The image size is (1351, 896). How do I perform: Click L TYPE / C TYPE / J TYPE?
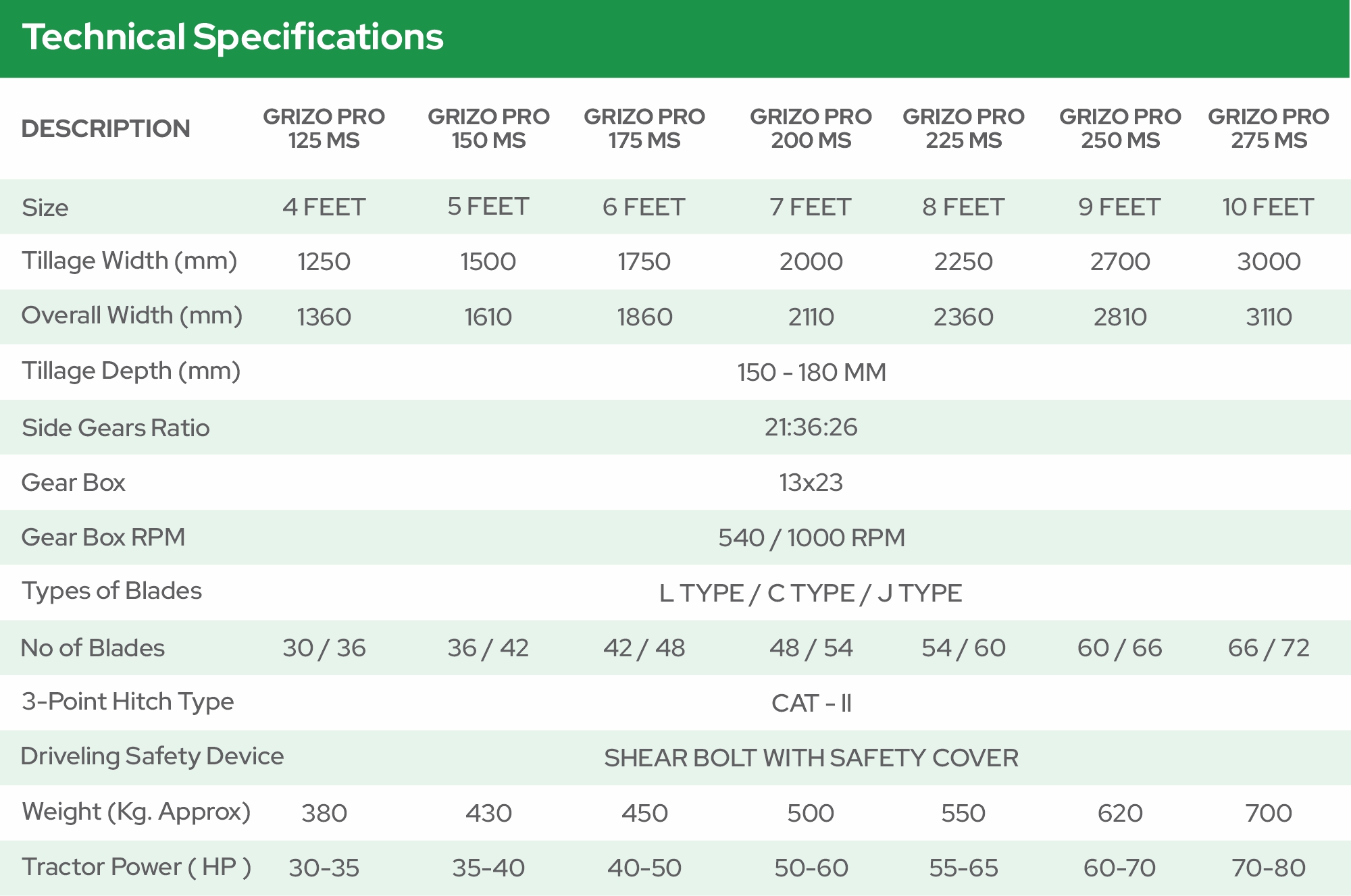point(811,593)
